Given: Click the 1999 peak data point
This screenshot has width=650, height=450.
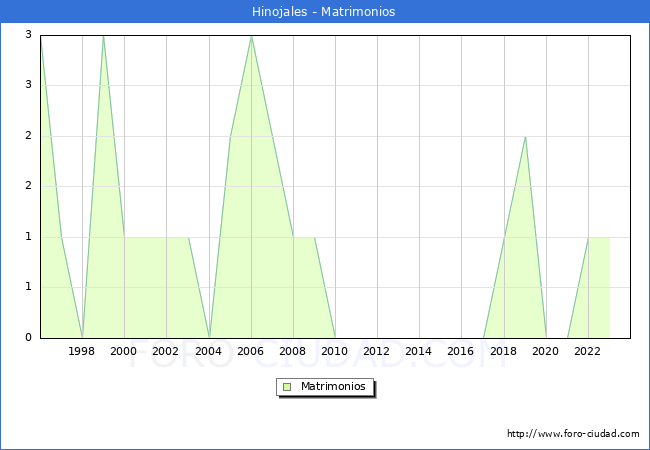Looking at the screenshot, I should 103,37.
